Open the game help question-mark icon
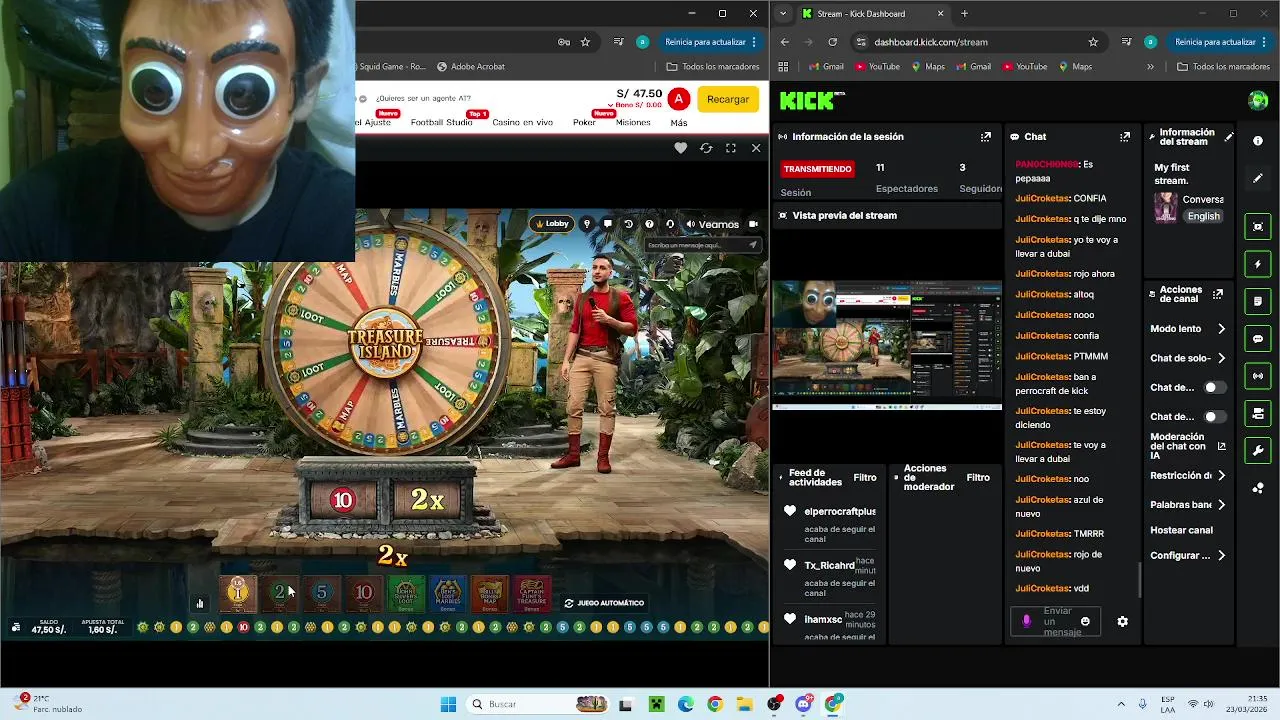 649,224
